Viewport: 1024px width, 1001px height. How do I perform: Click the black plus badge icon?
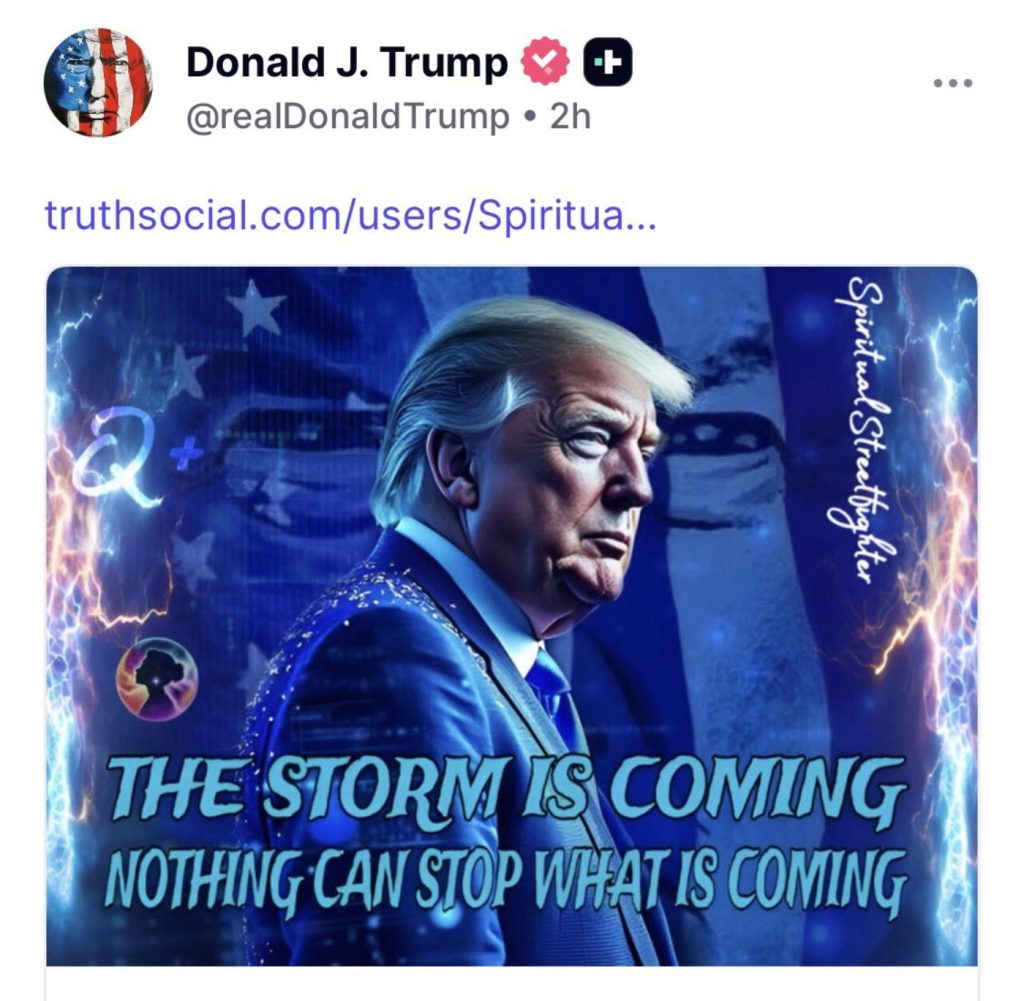(x=607, y=62)
